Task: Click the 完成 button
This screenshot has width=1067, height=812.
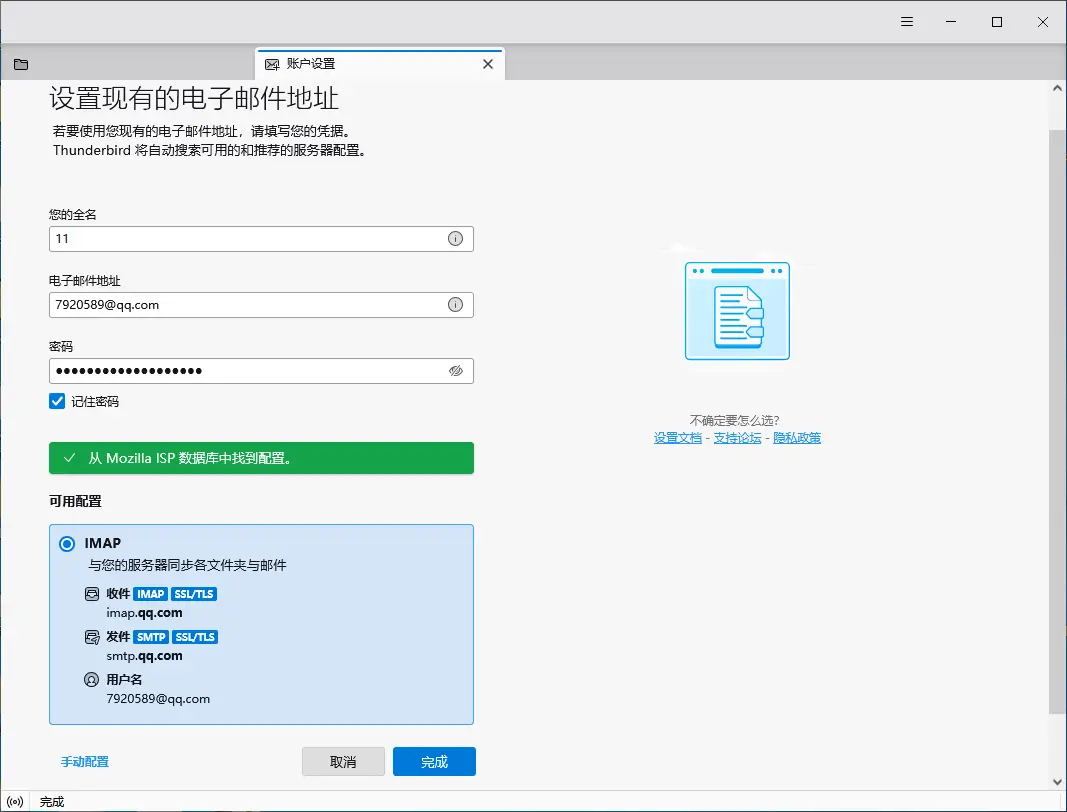Action: 434,762
